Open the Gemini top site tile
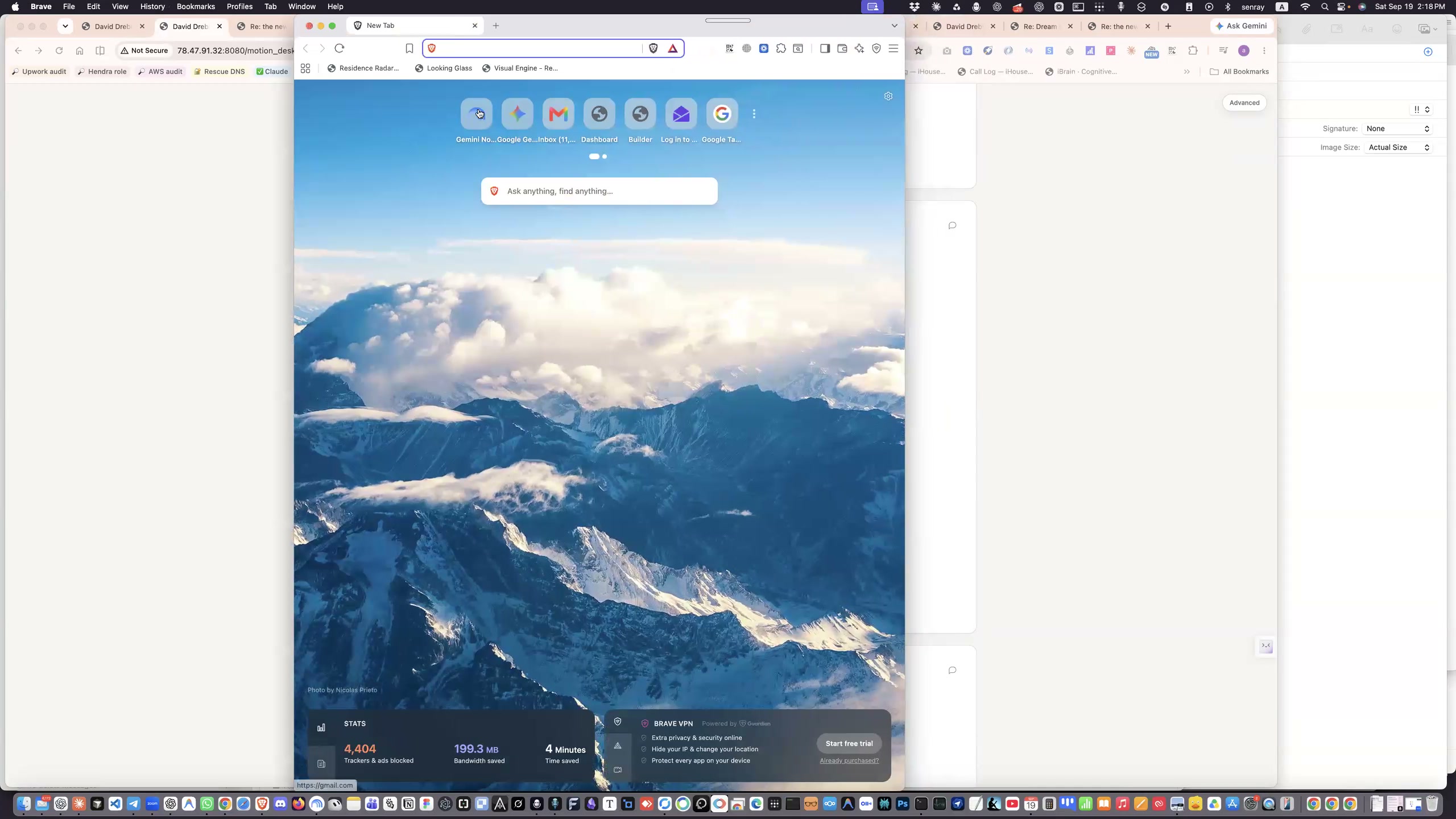The image size is (1456, 819). pyautogui.click(x=477, y=114)
